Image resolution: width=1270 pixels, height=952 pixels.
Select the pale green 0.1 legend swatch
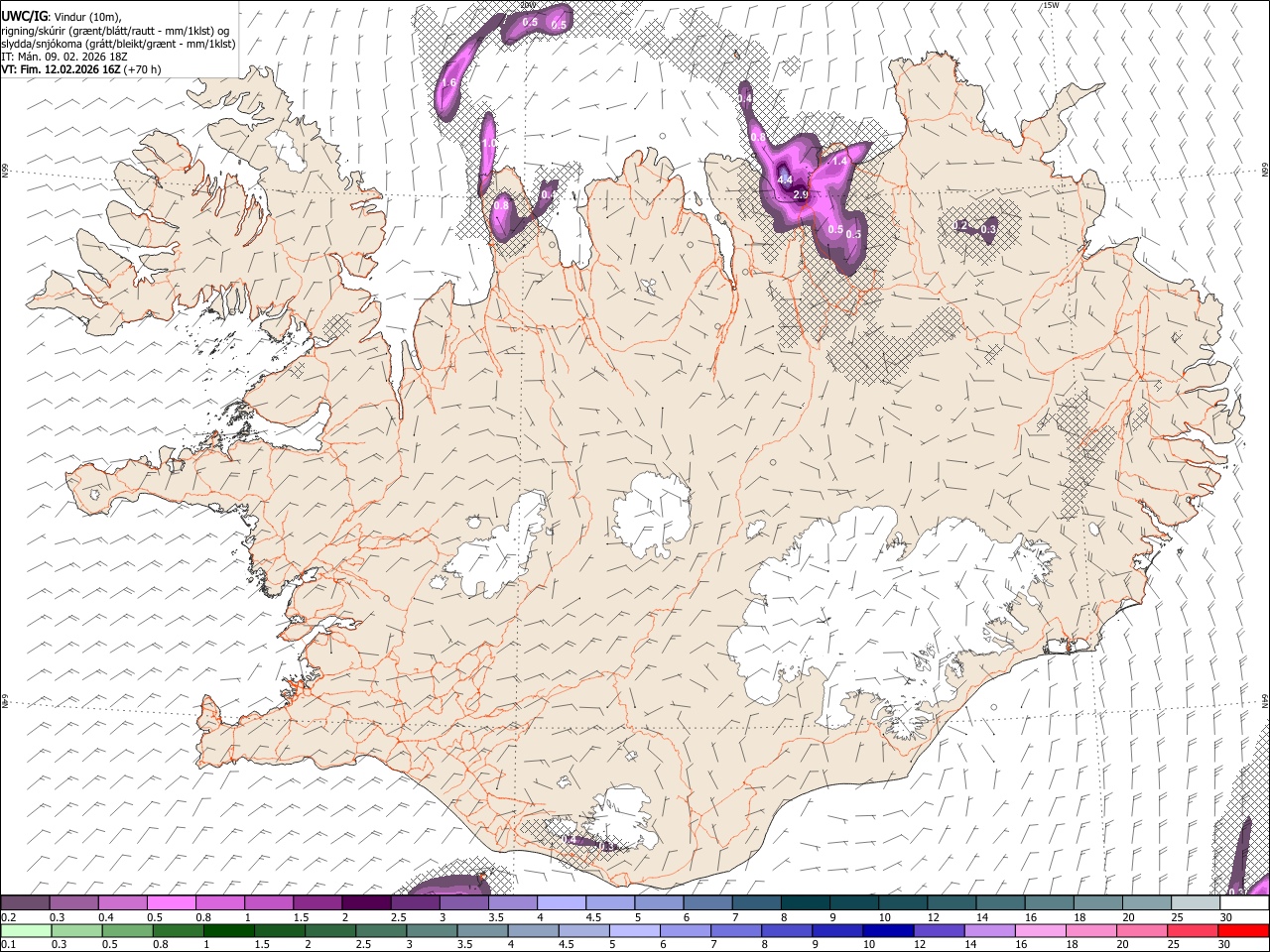(26, 930)
